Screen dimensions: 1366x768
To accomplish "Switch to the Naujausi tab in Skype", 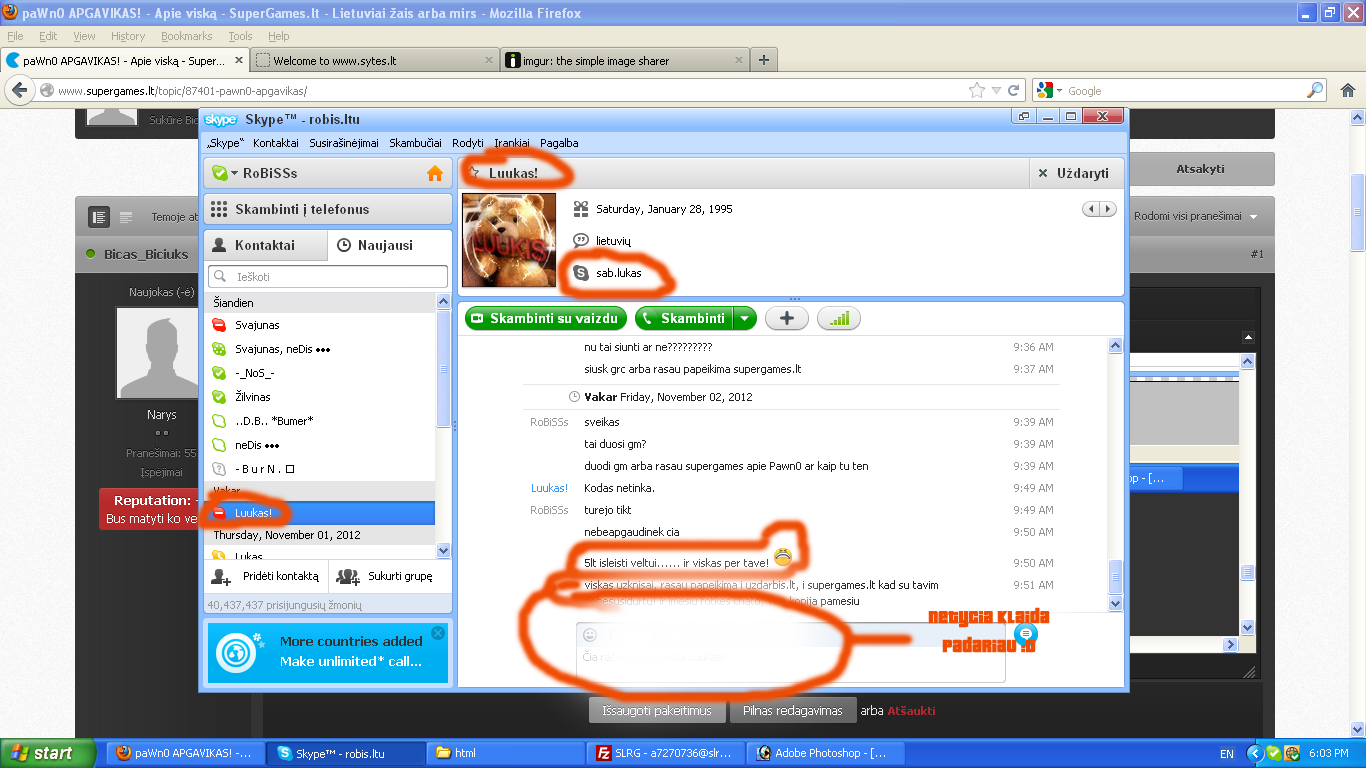I will coord(389,245).
